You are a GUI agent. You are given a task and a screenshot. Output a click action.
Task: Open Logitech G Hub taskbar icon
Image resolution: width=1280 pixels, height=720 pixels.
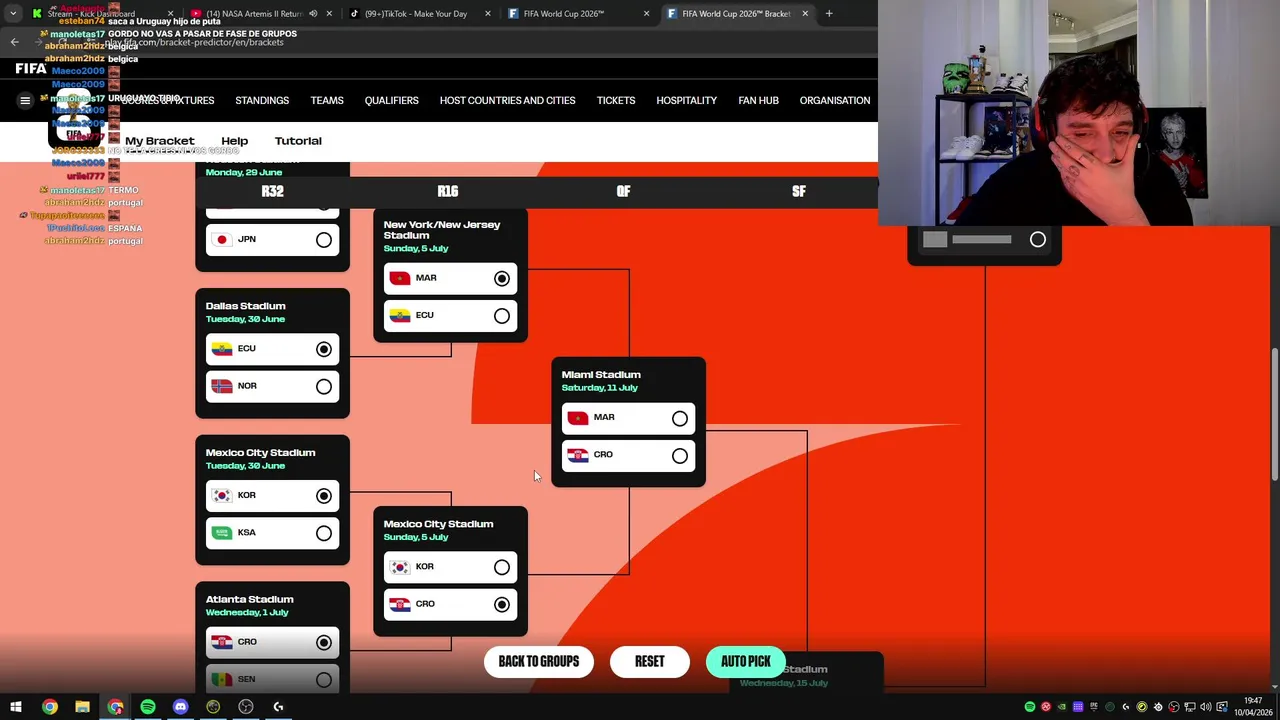(278, 707)
